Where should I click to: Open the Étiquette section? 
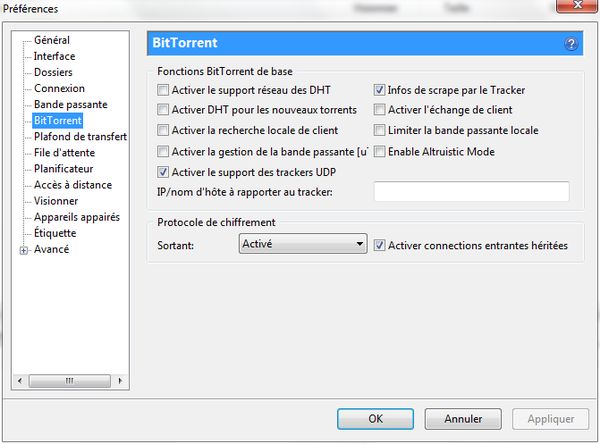pyautogui.click(x=55, y=233)
